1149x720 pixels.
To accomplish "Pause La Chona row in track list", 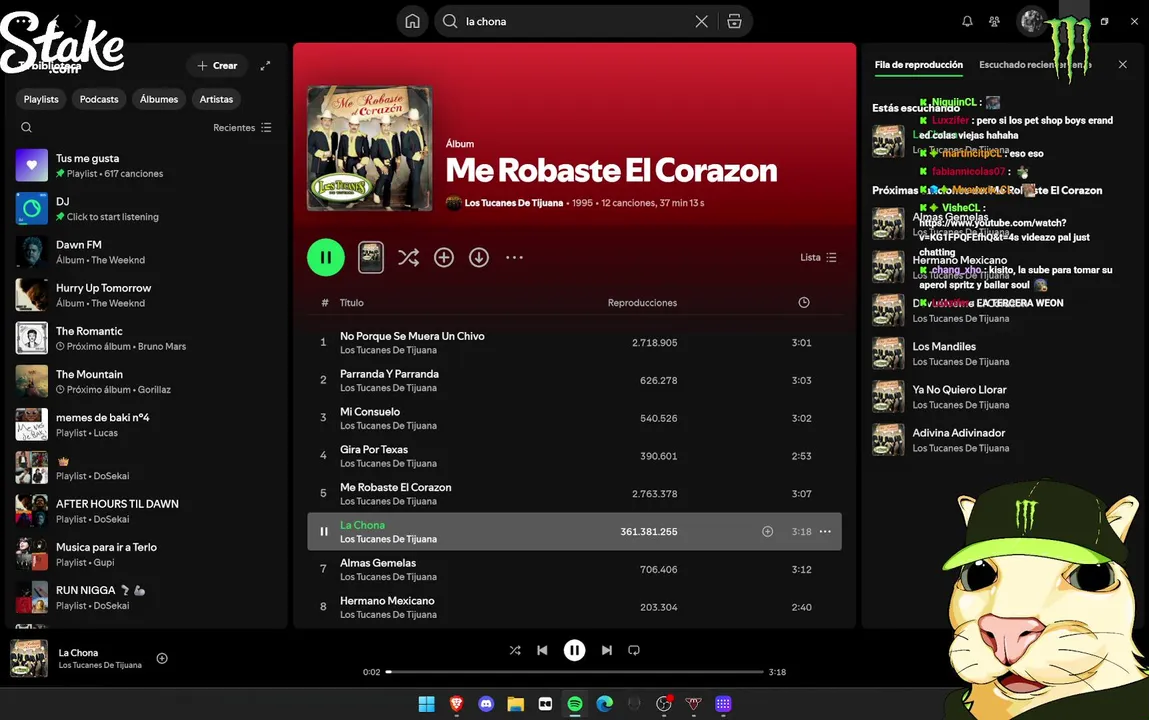I will [x=323, y=532].
